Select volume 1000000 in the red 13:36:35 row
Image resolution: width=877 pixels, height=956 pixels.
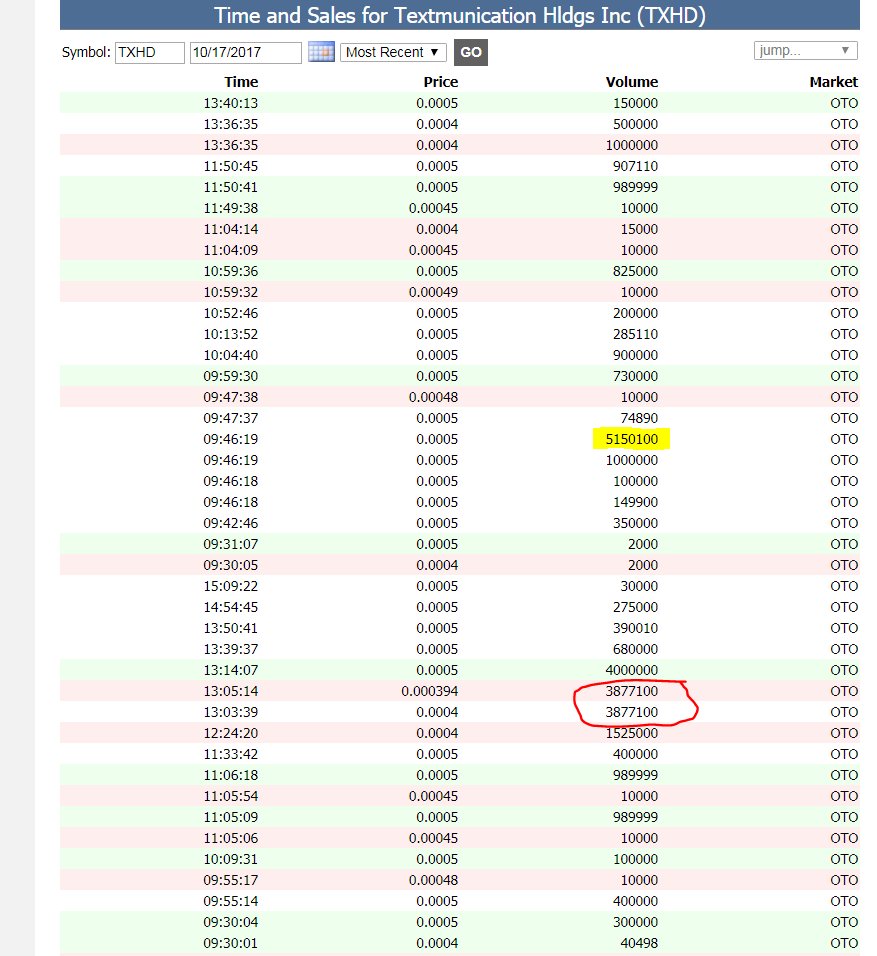pyautogui.click(x=631, y=145)
